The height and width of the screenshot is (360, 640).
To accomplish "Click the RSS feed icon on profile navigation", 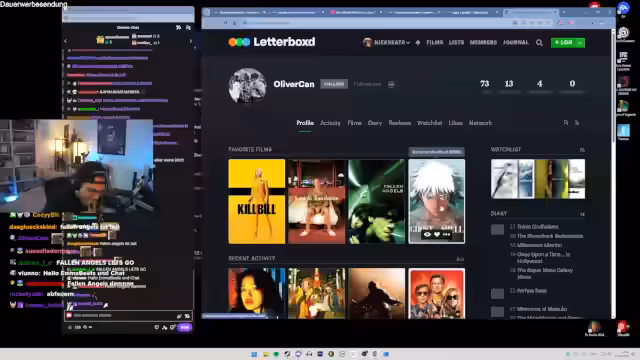I will pyautogui.click(x=577, y=122).
